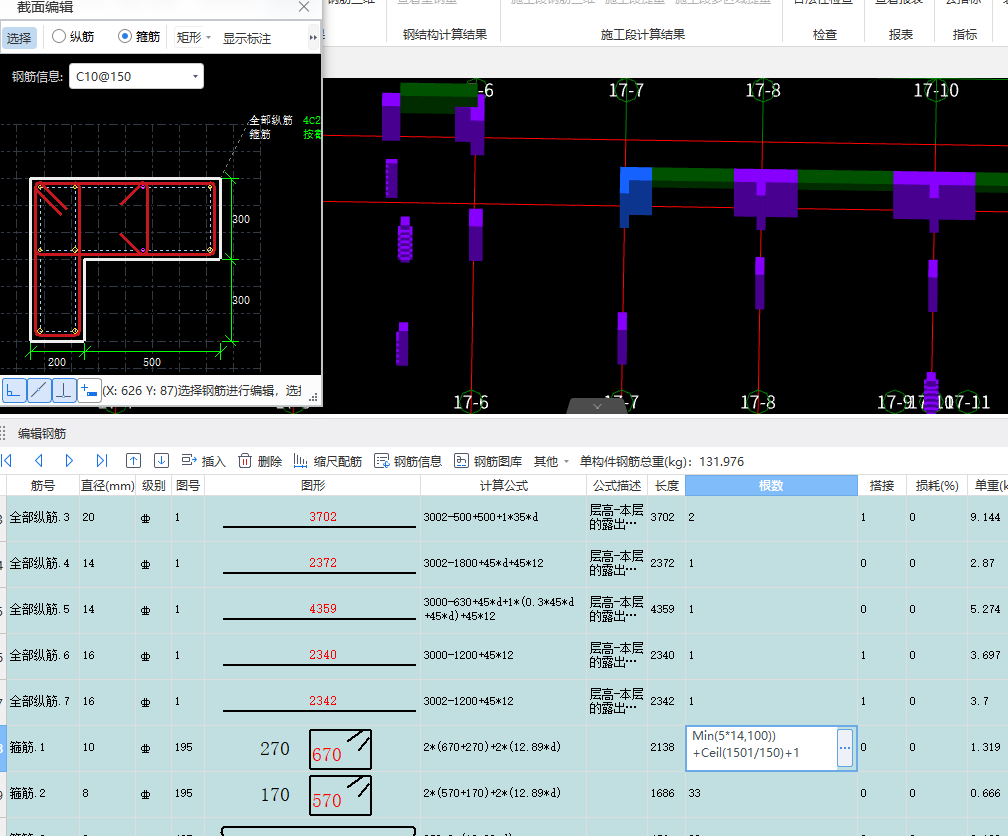Viewport: 1008px width, 836px height.
Task: Move selected rebar row up
Action: [133, 460]
